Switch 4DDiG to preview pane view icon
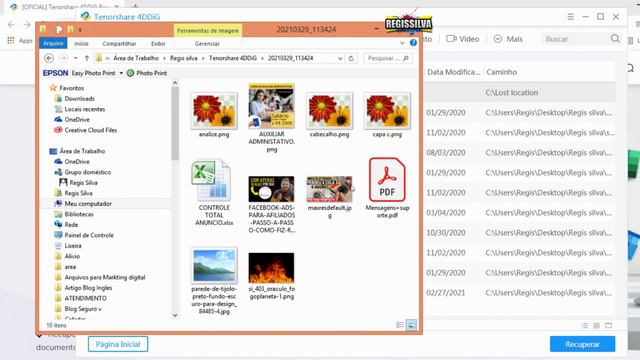Viewport: 640px width, 360px height. pos(609,325)
